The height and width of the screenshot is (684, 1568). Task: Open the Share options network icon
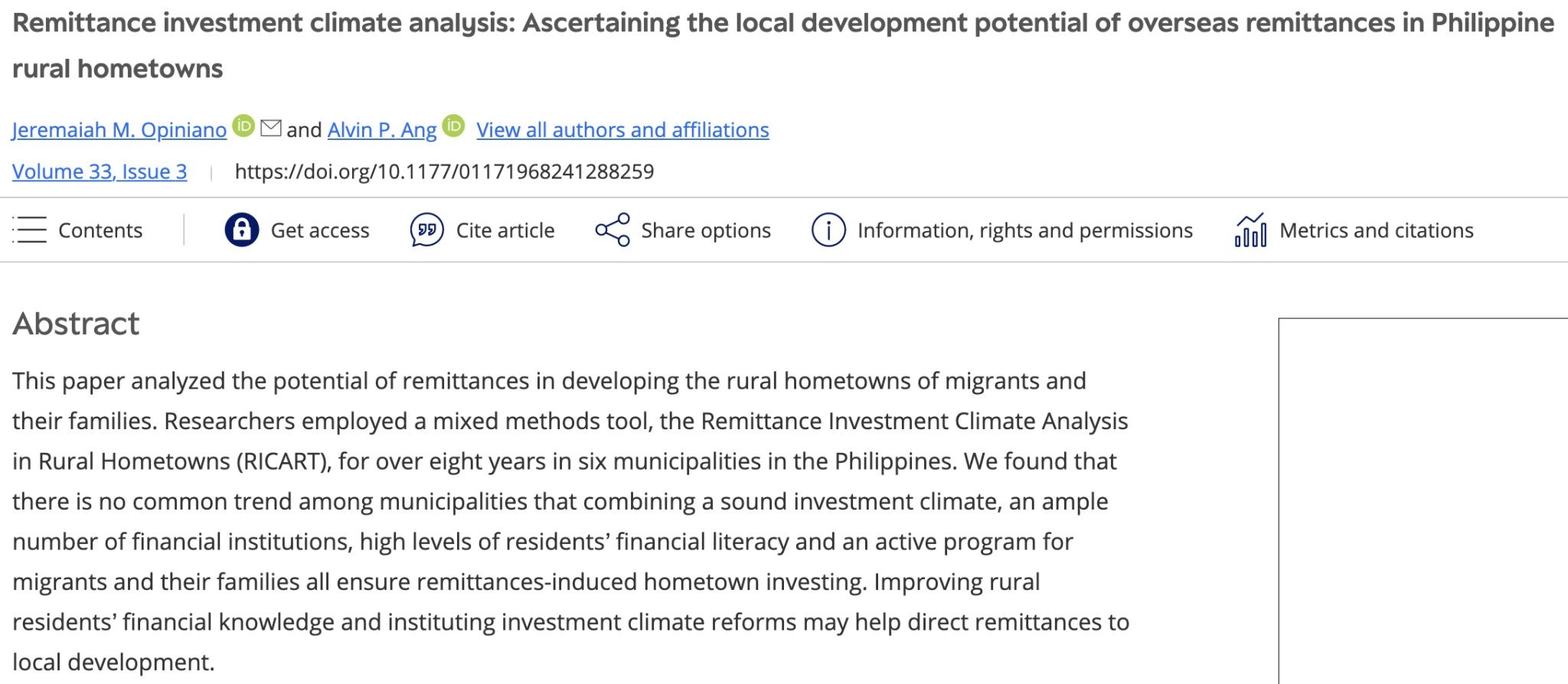612,230
